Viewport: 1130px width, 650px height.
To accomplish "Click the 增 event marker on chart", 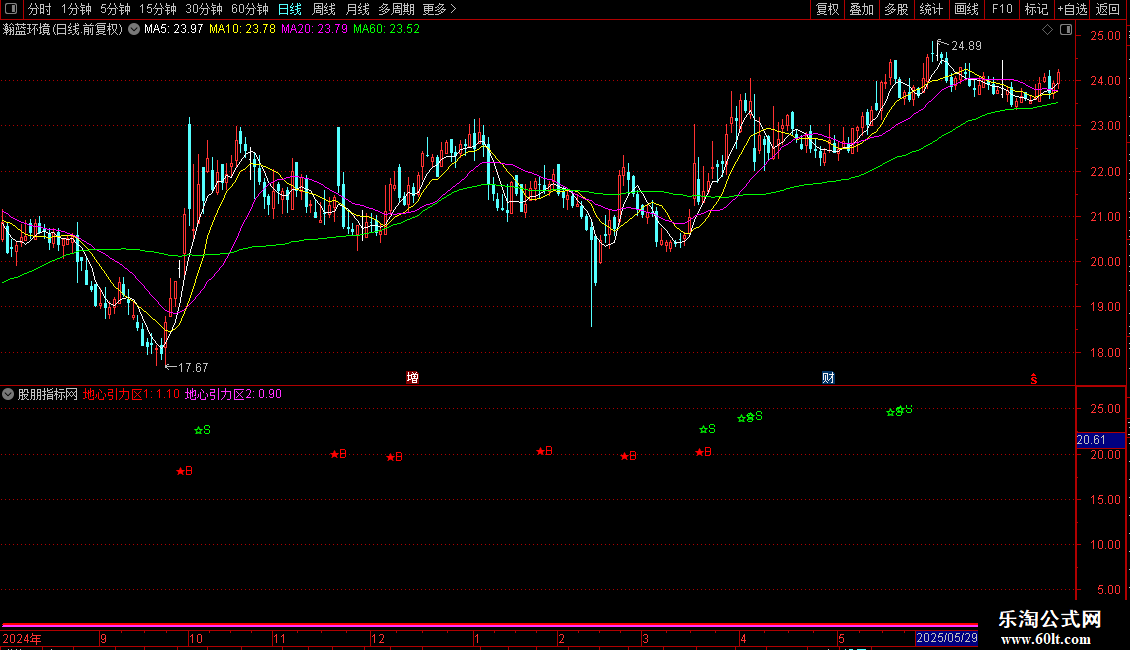I will tap(412, 378).
